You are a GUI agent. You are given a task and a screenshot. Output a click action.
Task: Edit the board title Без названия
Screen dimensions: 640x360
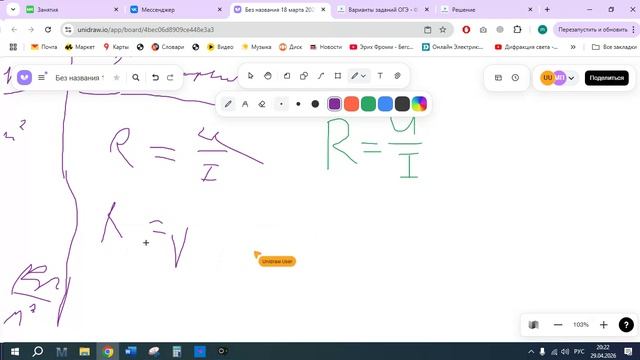point(80,78)
